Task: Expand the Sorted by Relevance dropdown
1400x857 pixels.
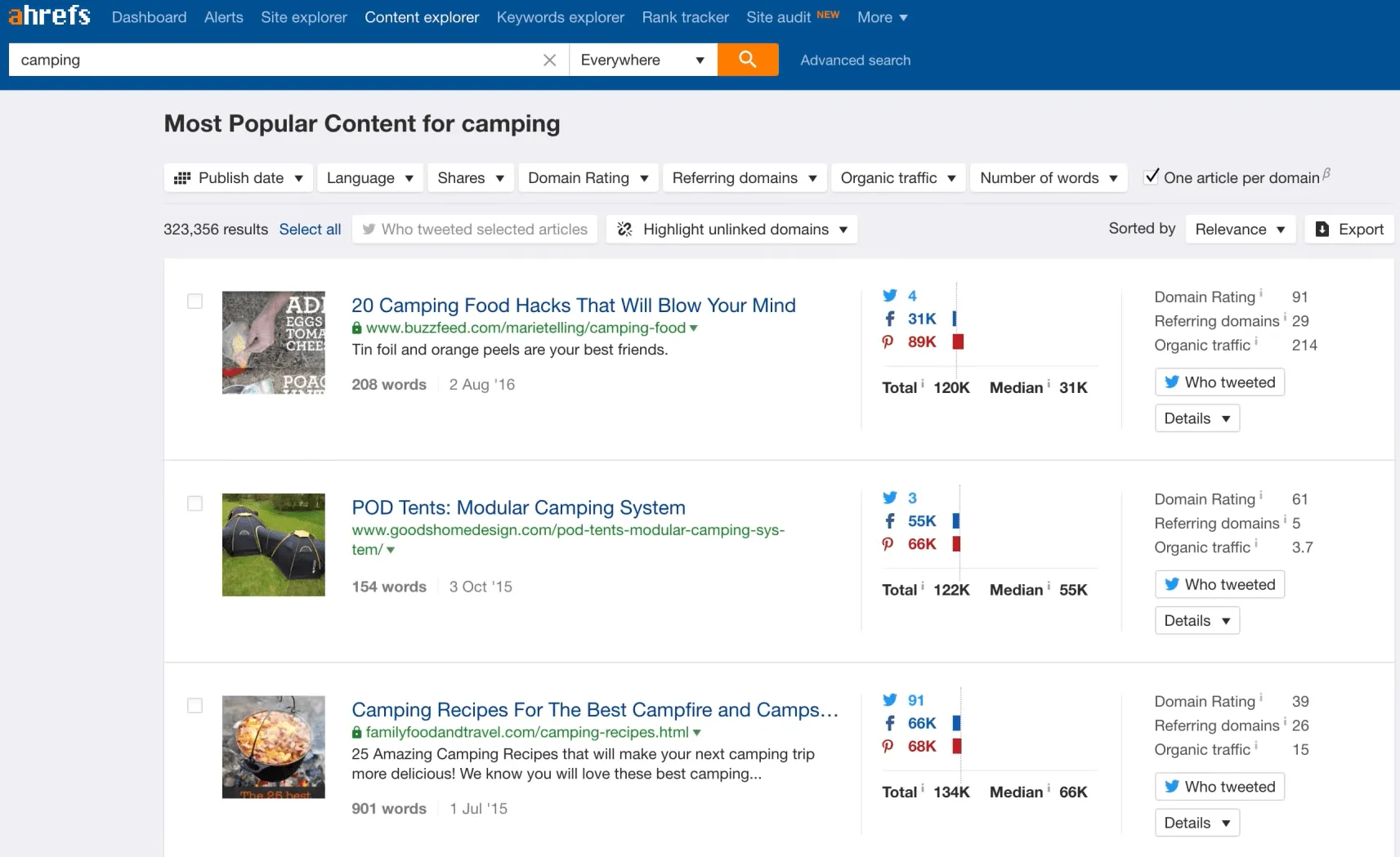Action: pos(1239,230)
